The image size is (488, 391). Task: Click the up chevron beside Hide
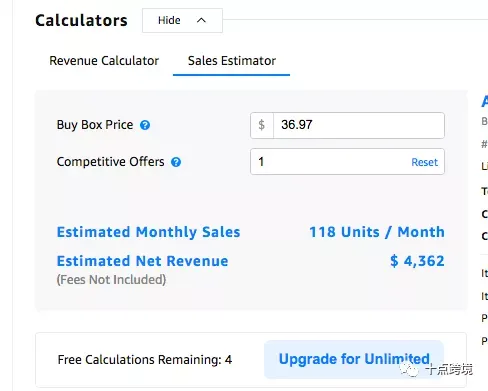tap(201, 20)
